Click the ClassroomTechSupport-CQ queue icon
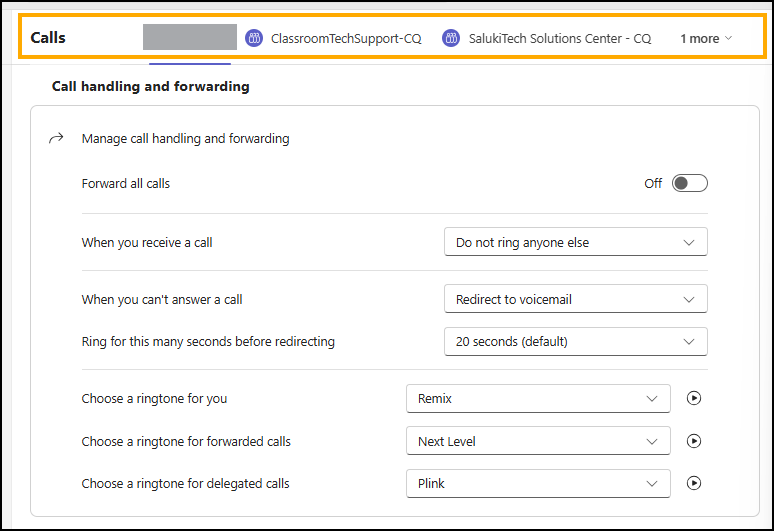 [254, 38]
